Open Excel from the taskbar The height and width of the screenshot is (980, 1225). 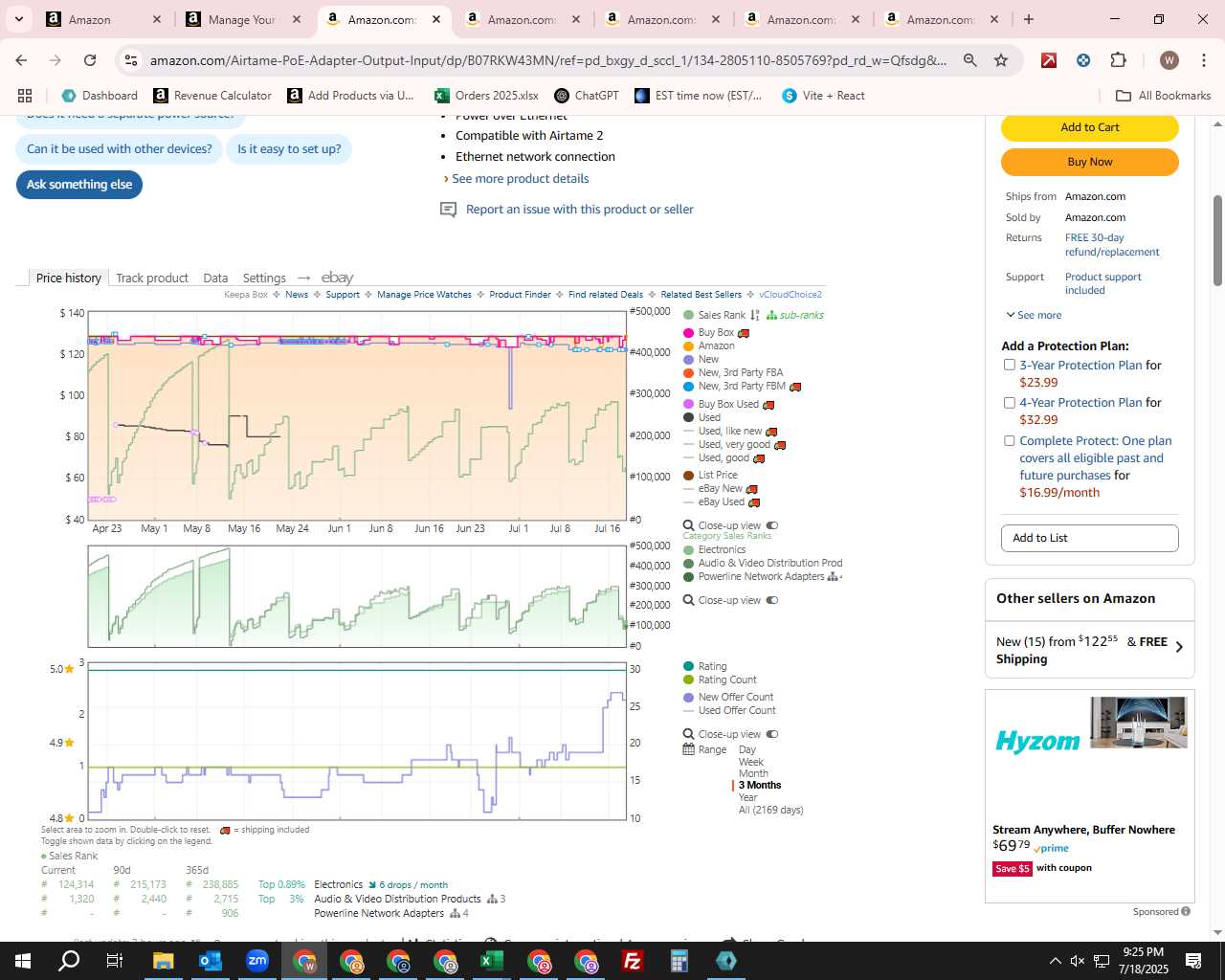click(491, 961)
